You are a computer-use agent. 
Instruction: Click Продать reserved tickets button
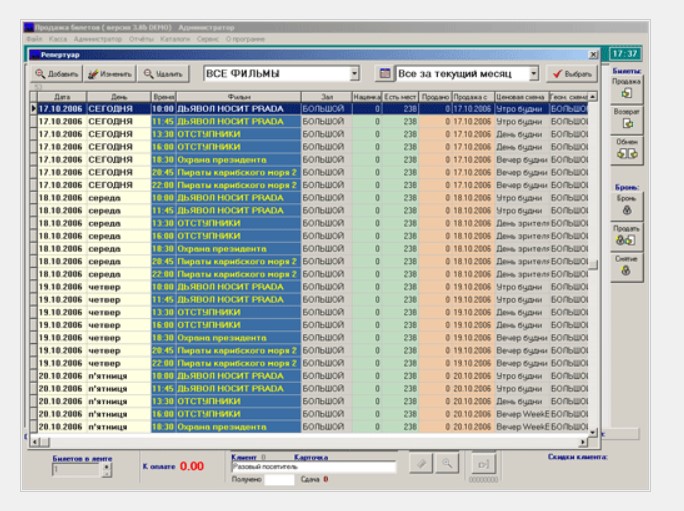click(626, 236)
